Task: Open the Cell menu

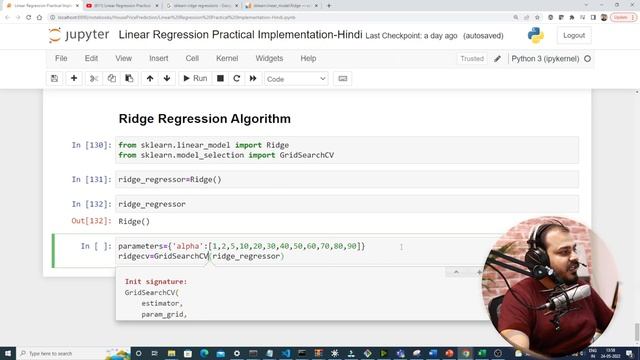Action: pyautogui.click(x=192, y=58)
